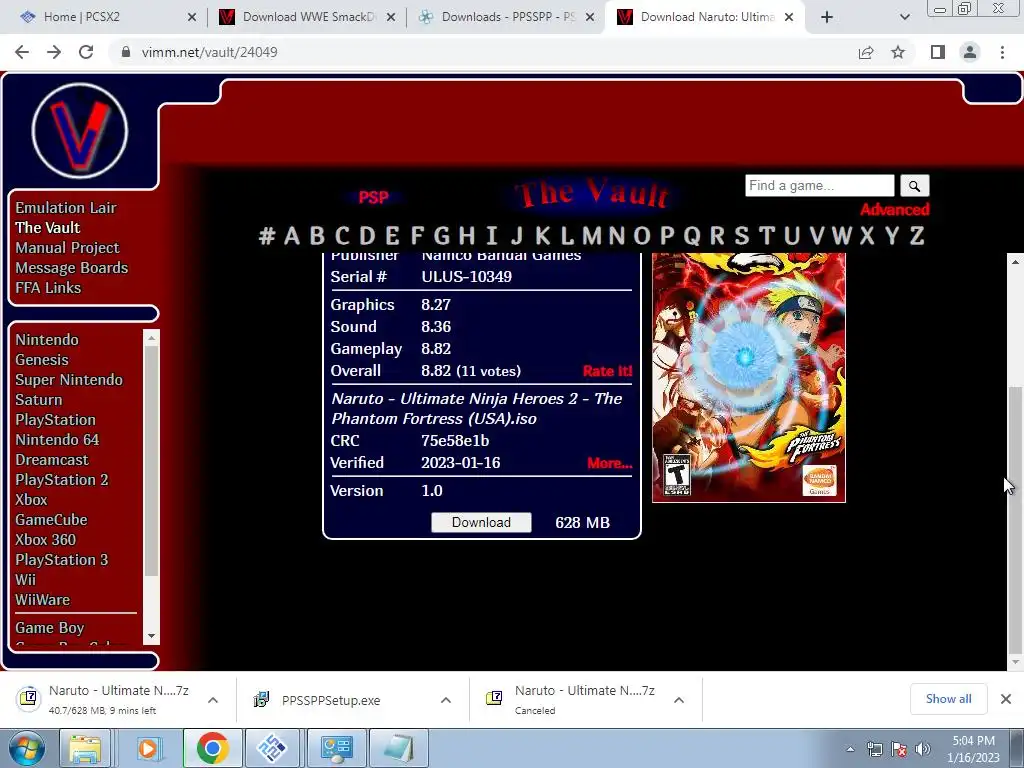Open The Vault sidebar link
Viewport: 1024px width, 768px height.
tap(48, 227)
